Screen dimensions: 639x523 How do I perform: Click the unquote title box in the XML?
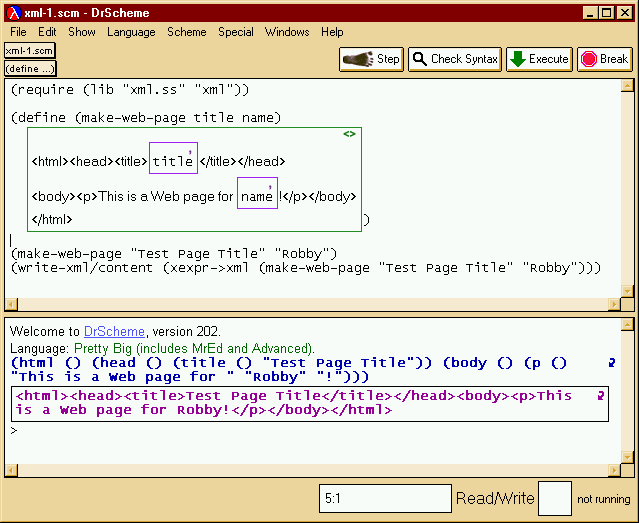pos(173,158)
